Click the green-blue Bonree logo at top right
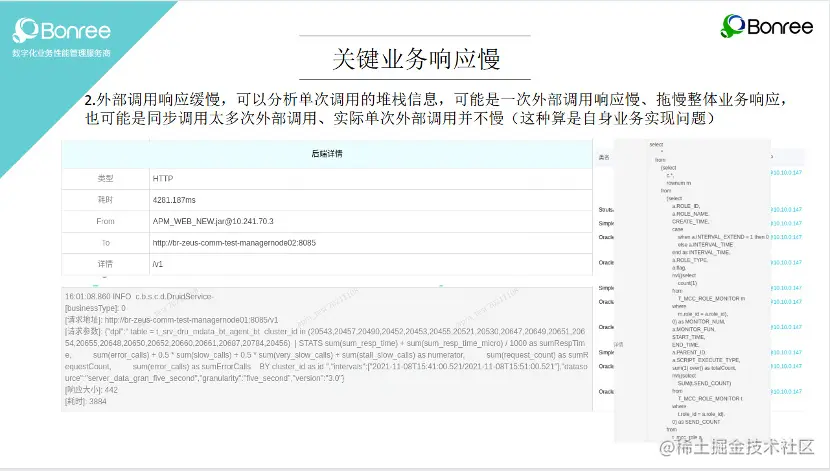 (x=766, y=26)
